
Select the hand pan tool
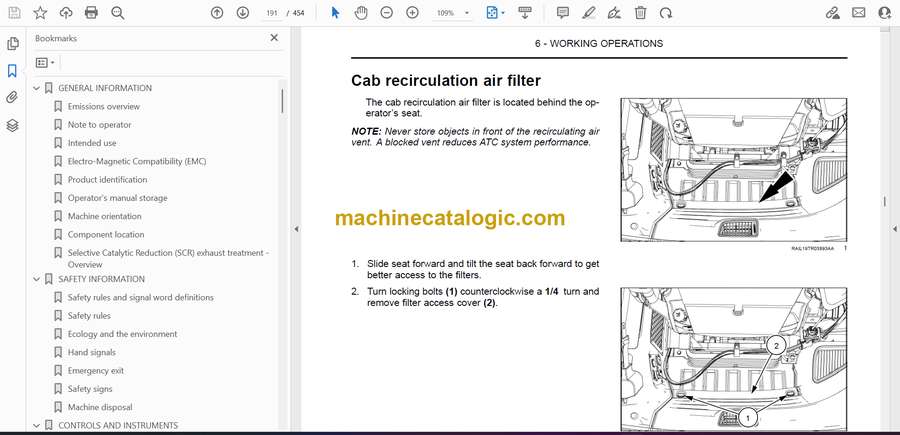click(x=361, y=13)
